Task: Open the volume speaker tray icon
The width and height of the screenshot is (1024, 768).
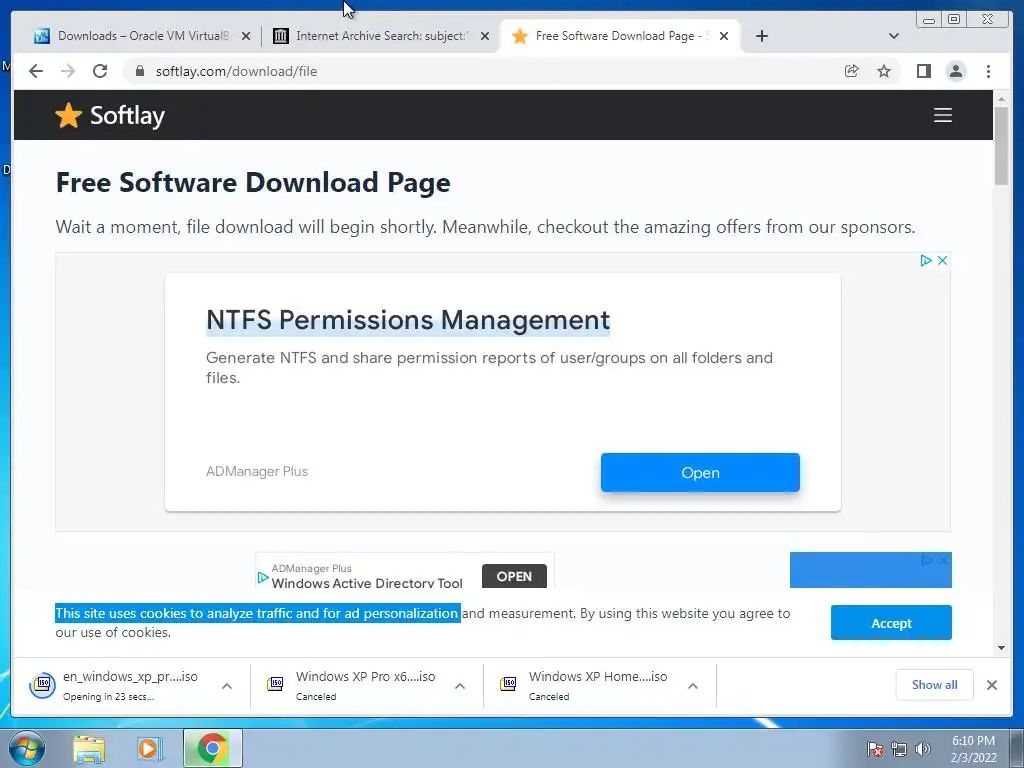Action: pos(922,749)
